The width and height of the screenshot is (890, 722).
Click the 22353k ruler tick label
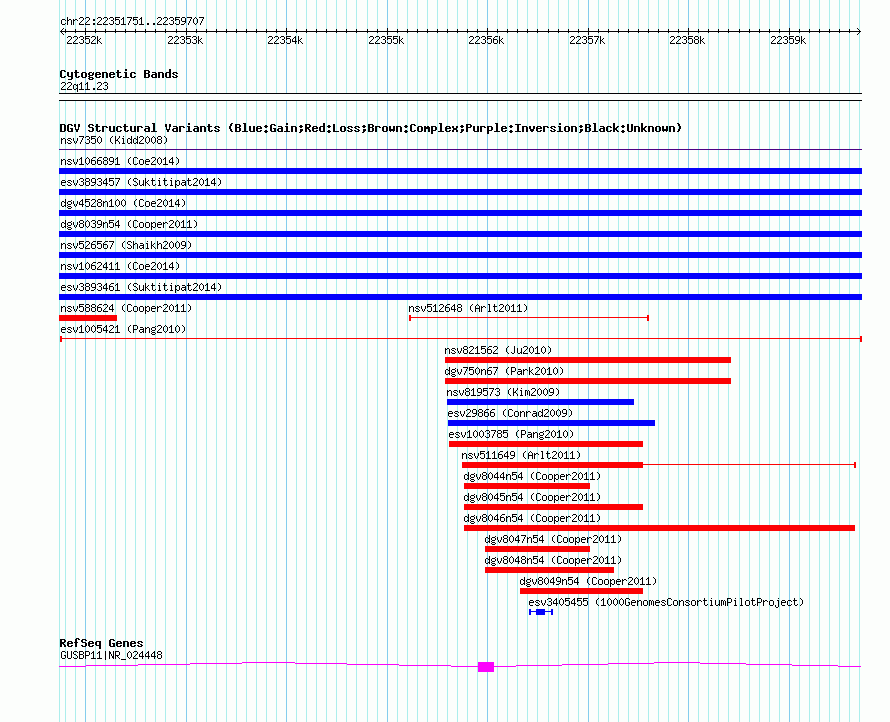point(185,40)
